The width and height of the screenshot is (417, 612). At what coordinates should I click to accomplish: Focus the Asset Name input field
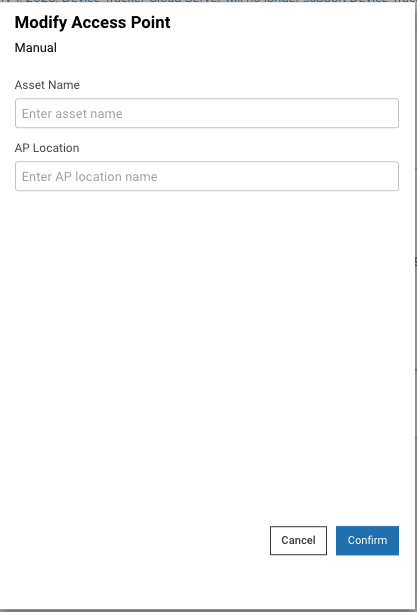207,113
